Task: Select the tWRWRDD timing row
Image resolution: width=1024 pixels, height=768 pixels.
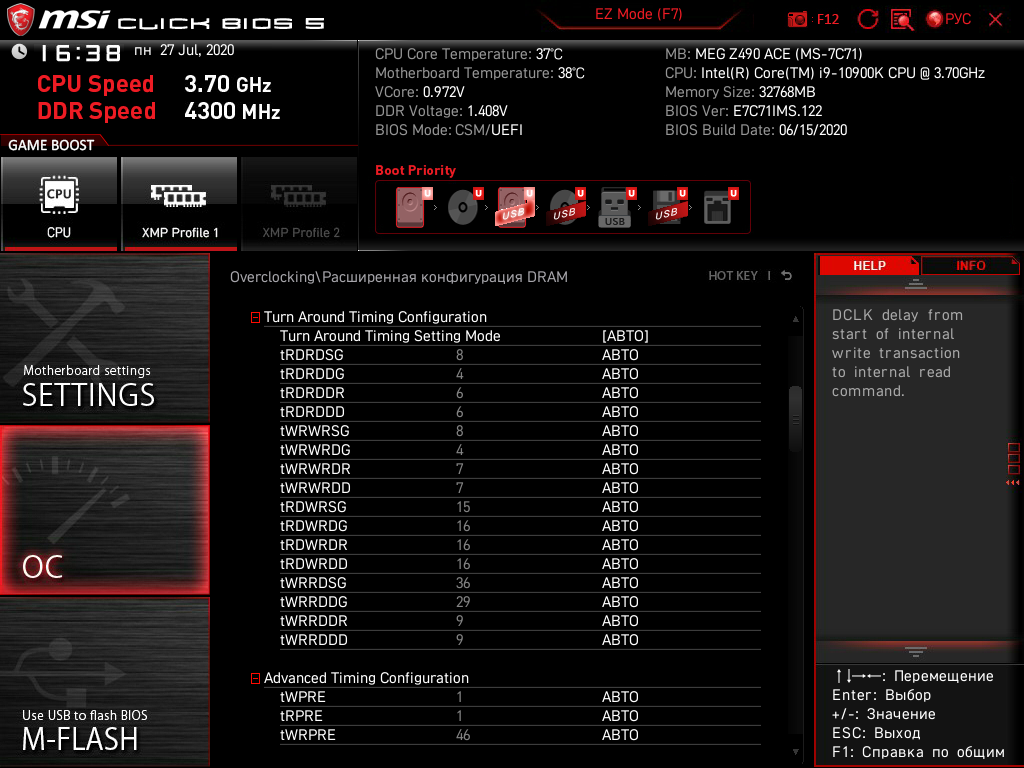Action: (520, 488)
